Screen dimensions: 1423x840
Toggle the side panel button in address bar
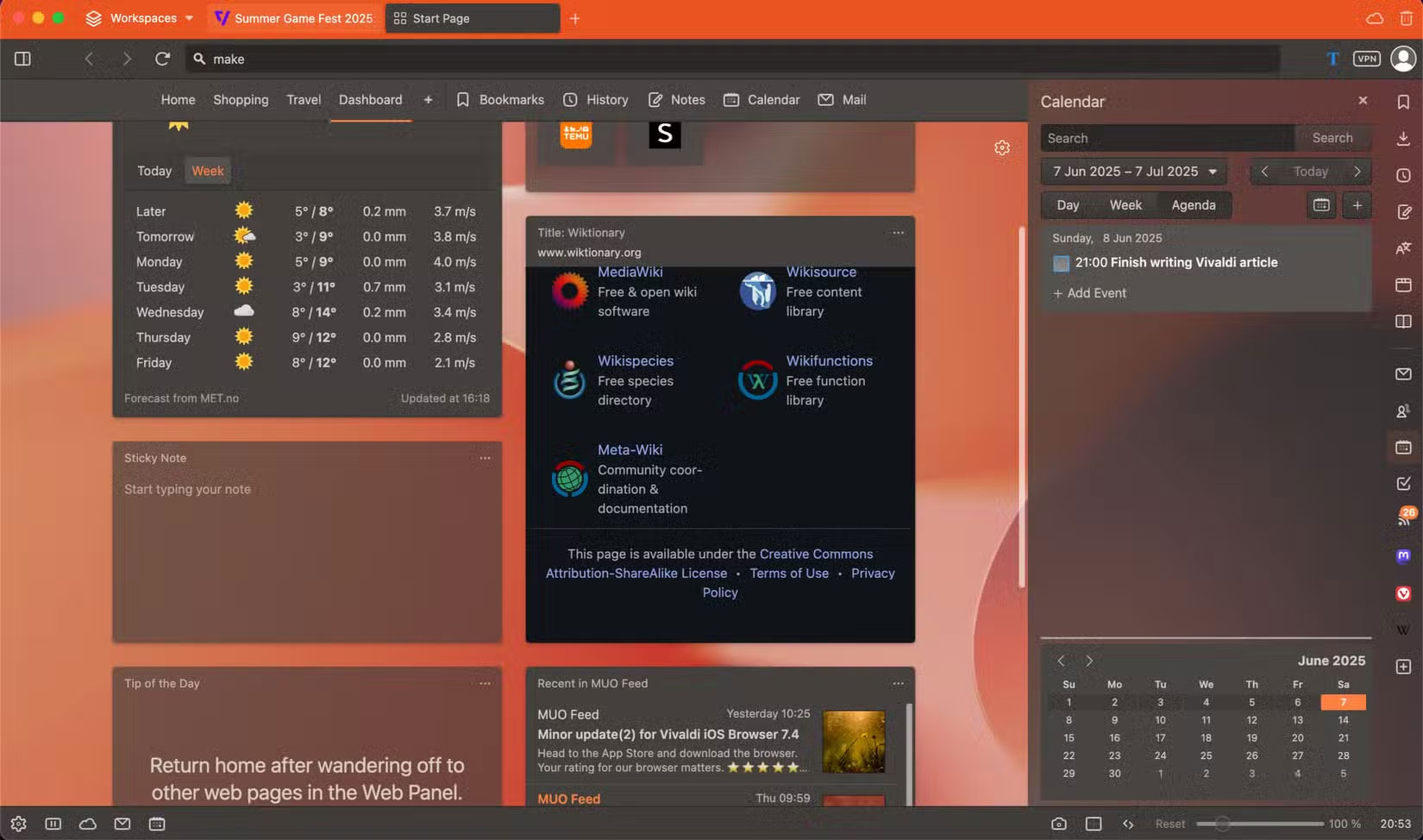[x=23, y=59]
